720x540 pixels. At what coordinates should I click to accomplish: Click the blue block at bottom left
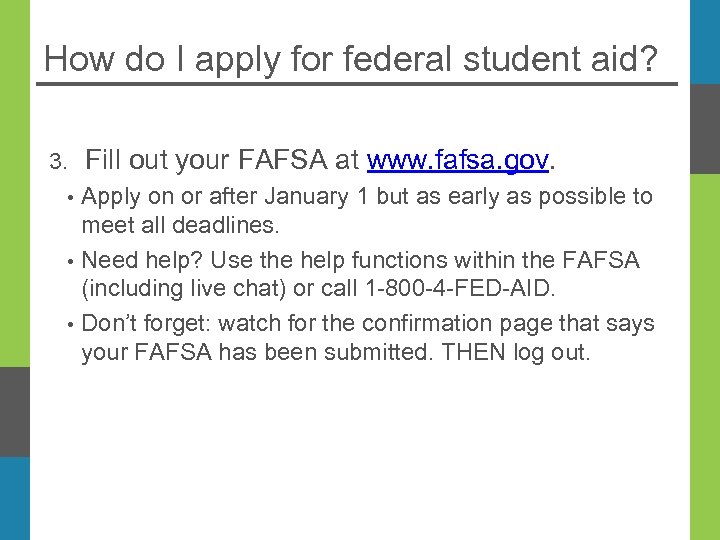(14, 498)
